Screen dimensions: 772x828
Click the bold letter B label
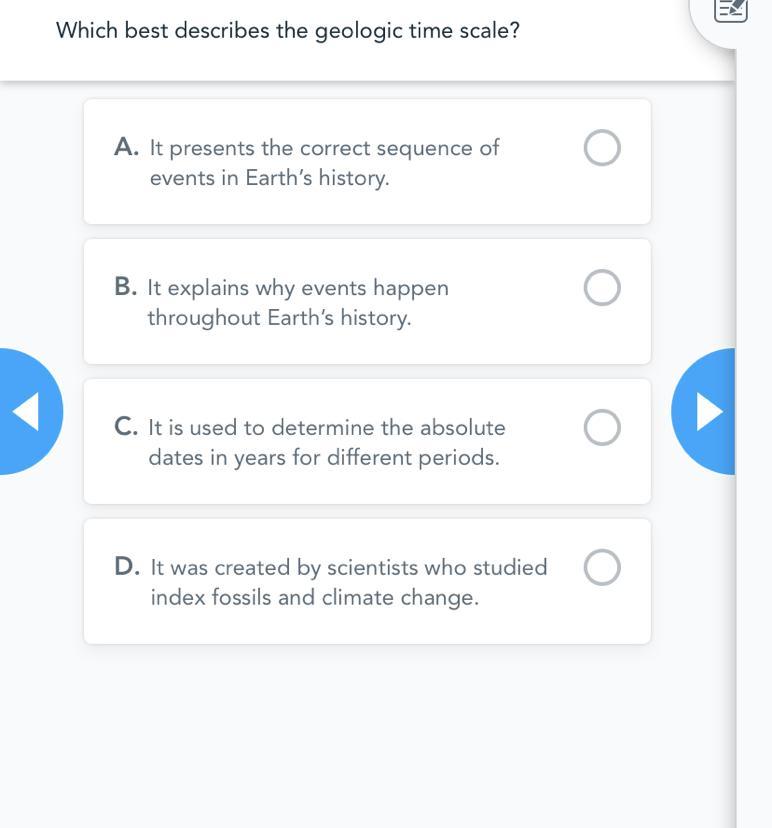[x=125, y=287]
